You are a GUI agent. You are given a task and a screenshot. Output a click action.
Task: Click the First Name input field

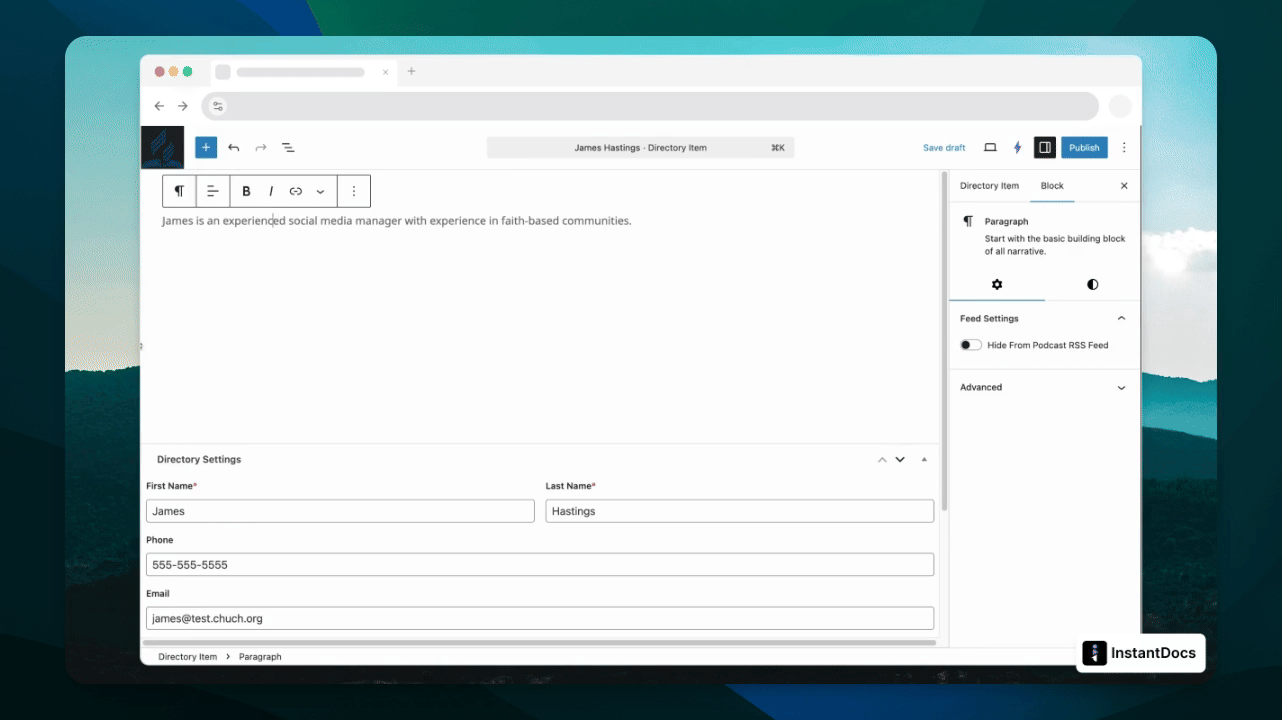[340, 511]
